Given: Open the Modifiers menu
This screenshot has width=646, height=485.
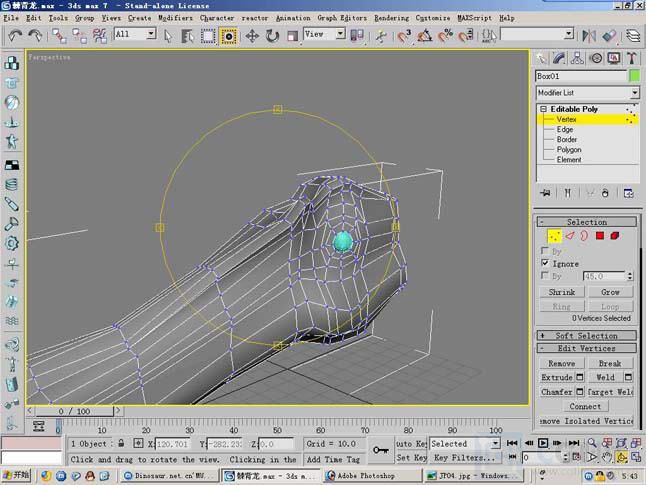Looking at the screenshot, I should click(x=175, y=18).
